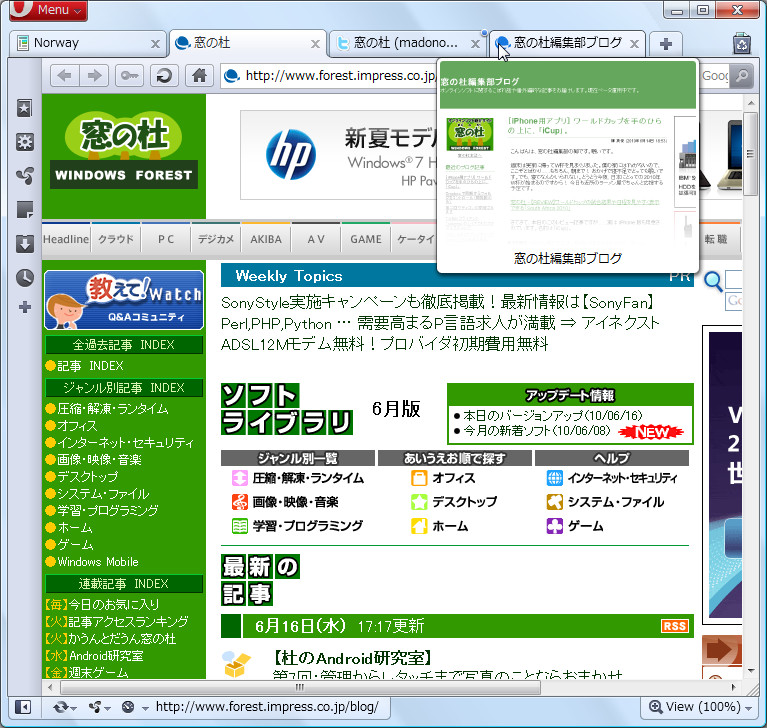Click the 窓の杜編集部ブログ tab preview thumbnail
Viewport: 767px width, 728px height.
click(567, 153)
